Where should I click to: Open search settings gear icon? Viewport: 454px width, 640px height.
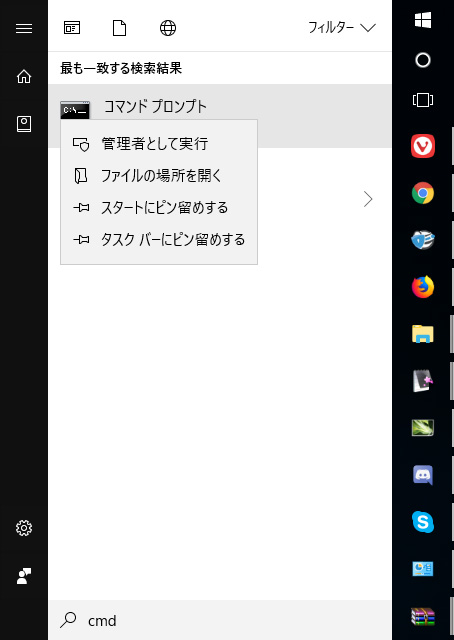coord(24,528)
